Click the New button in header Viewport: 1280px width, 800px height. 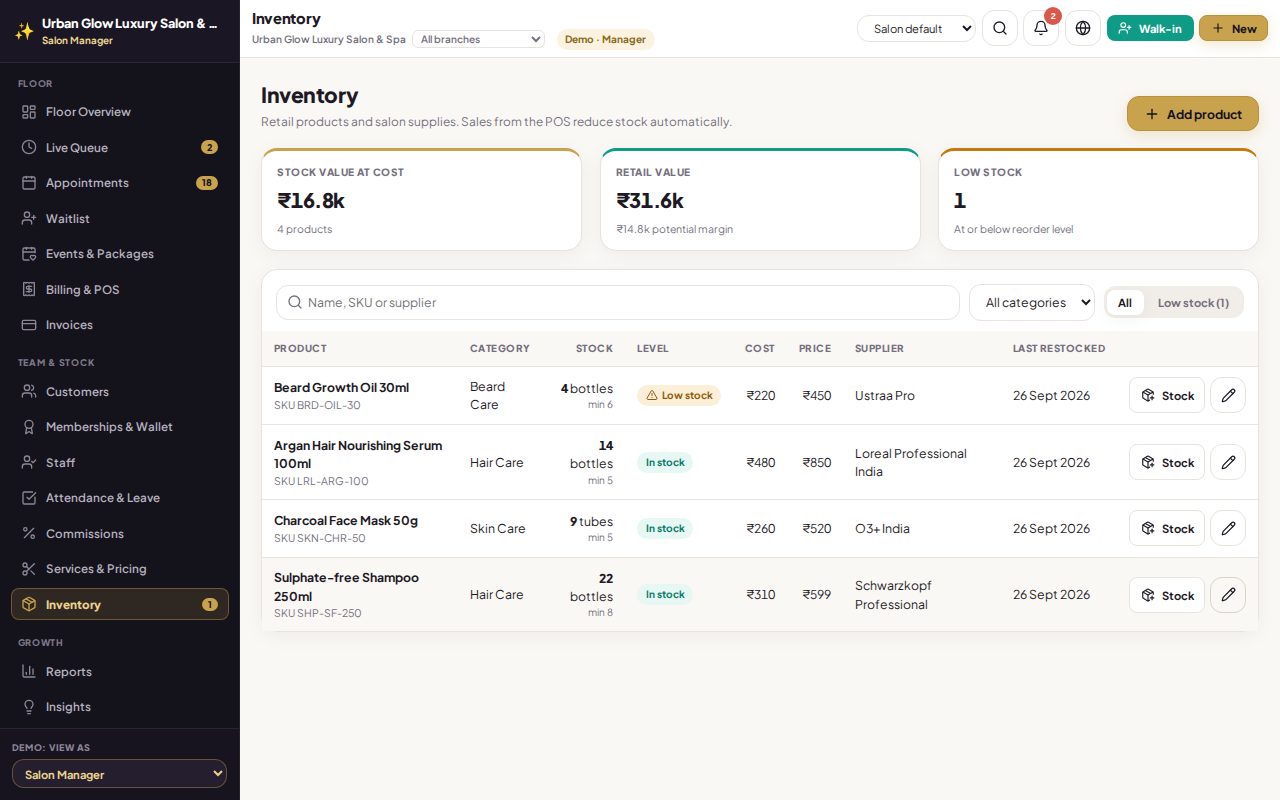1233,28
